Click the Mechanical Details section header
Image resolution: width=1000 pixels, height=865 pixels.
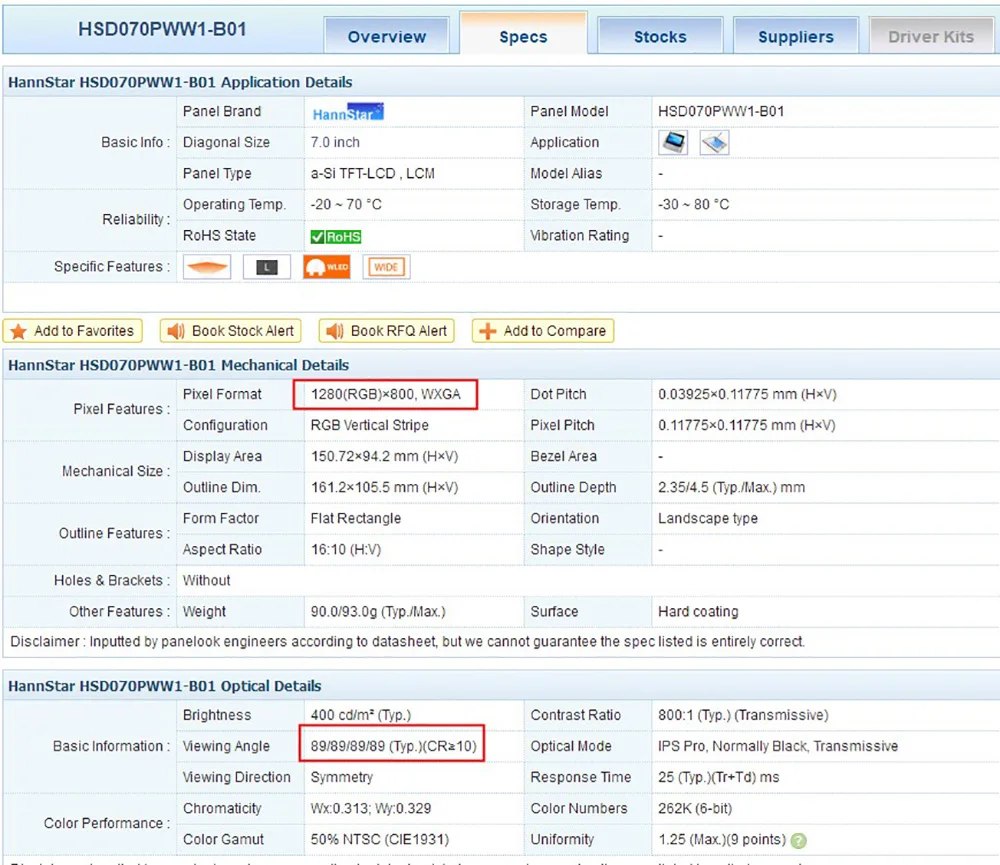pyautogui.click(x=179, y=365)
